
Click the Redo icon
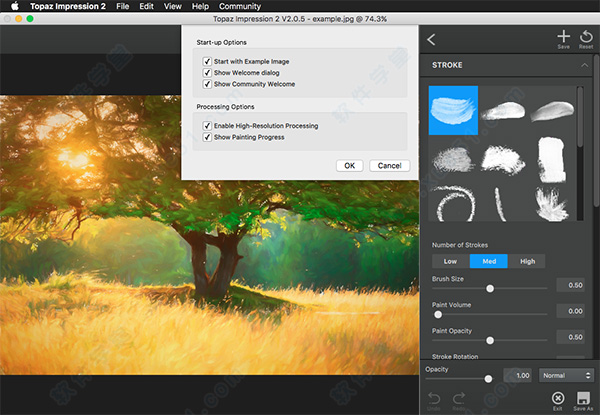(x=459, y=399)
